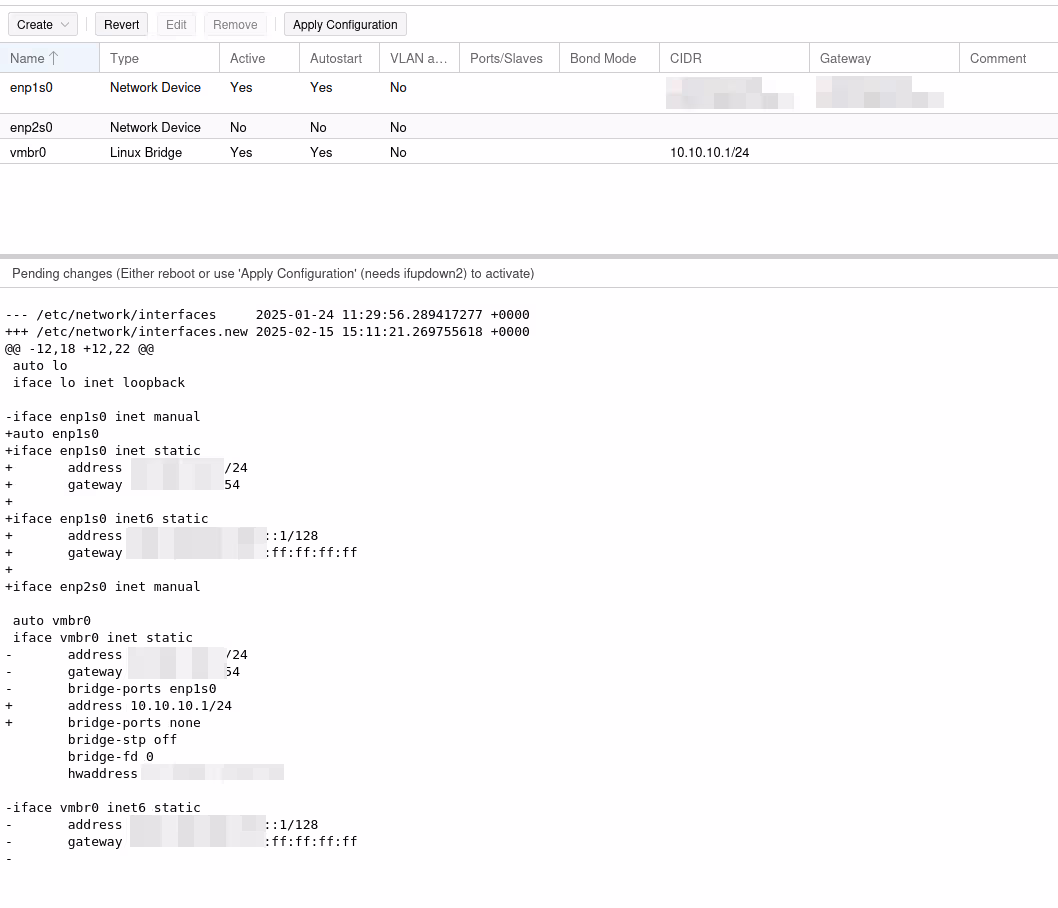Click the Revert button

pyautogui.click(x=121, y=25)
